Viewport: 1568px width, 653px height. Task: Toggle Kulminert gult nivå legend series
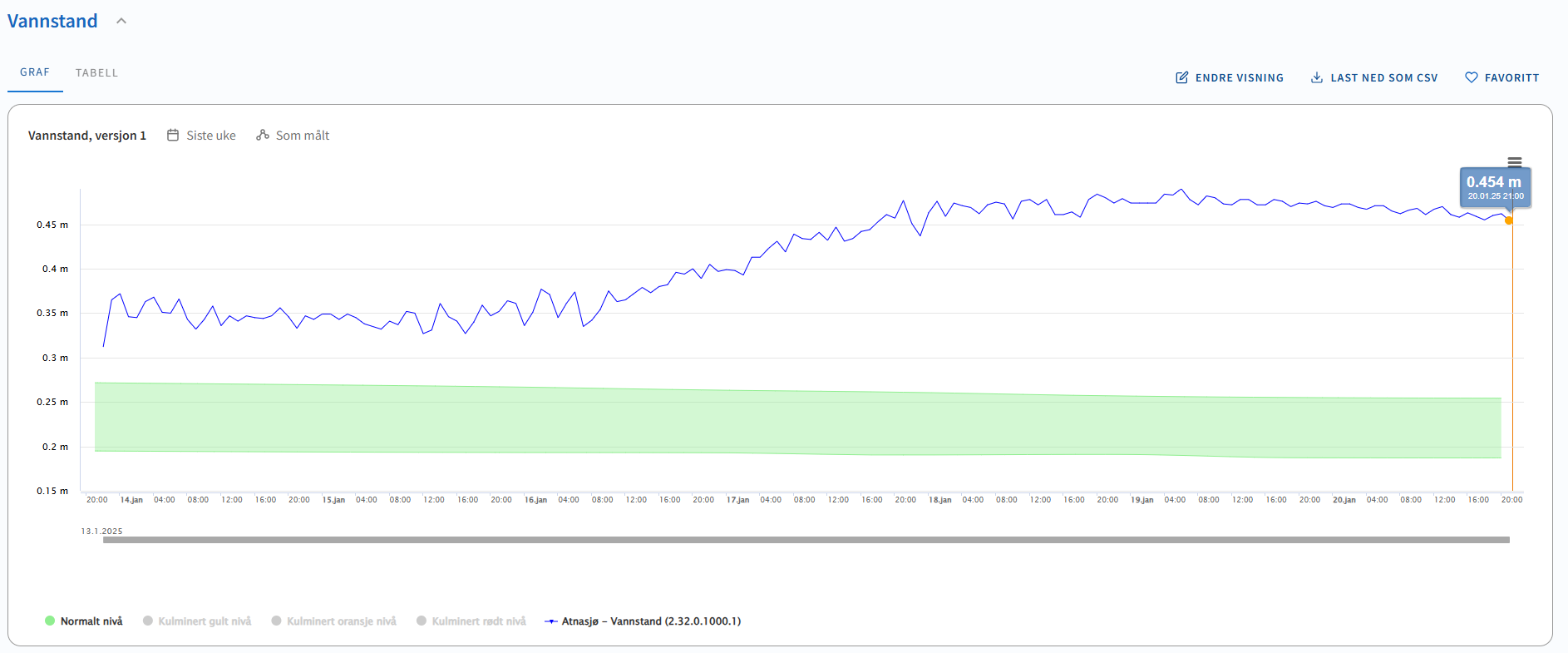(x=197, y=621)
